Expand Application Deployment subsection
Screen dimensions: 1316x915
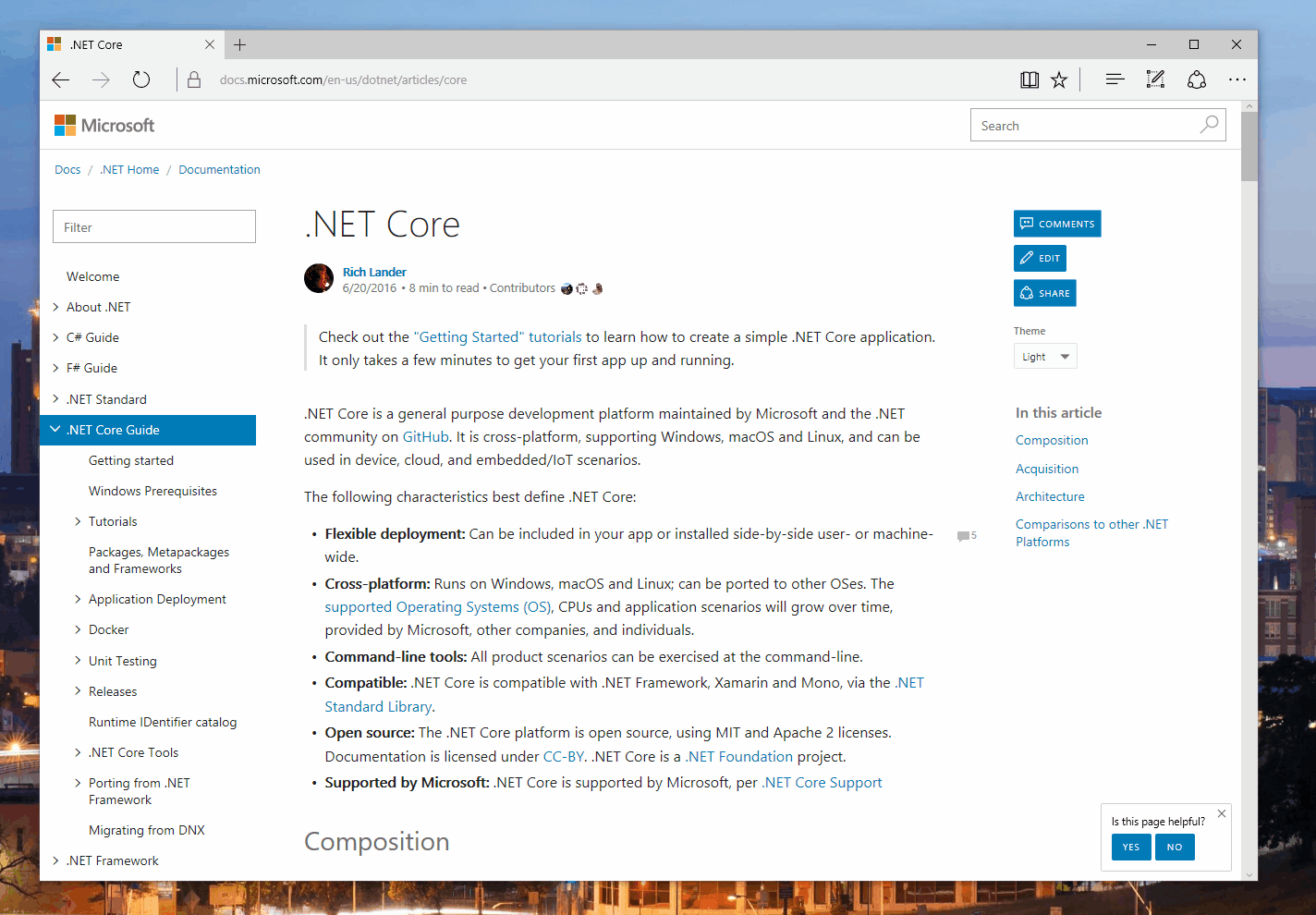78,599
